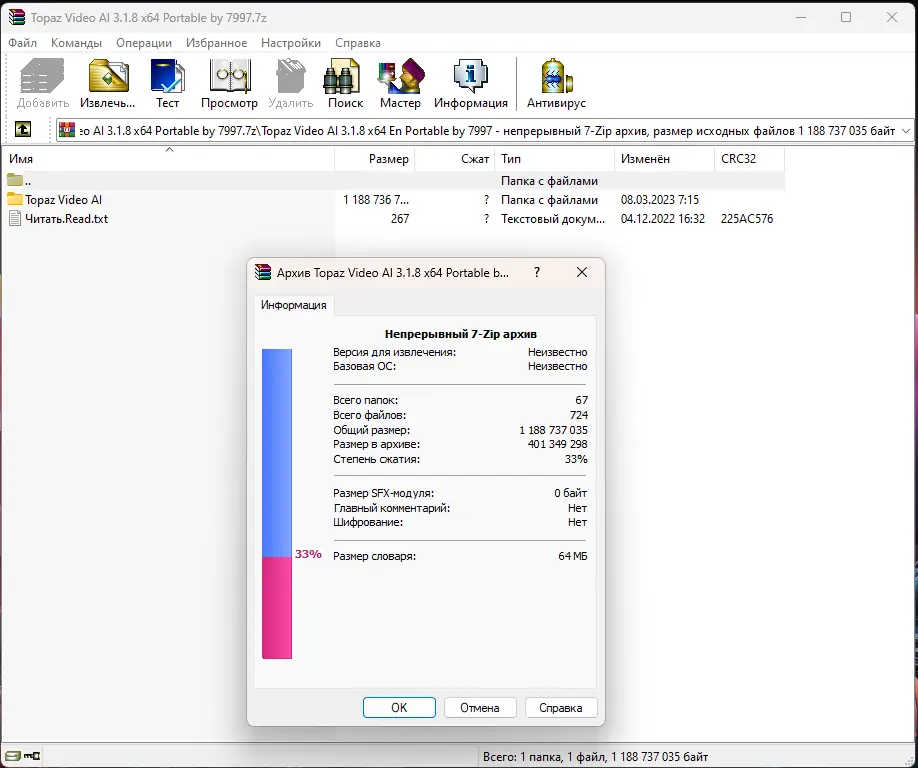
Task: Run the Тест (Test) archive function
Action: click(x=167, y=82)
